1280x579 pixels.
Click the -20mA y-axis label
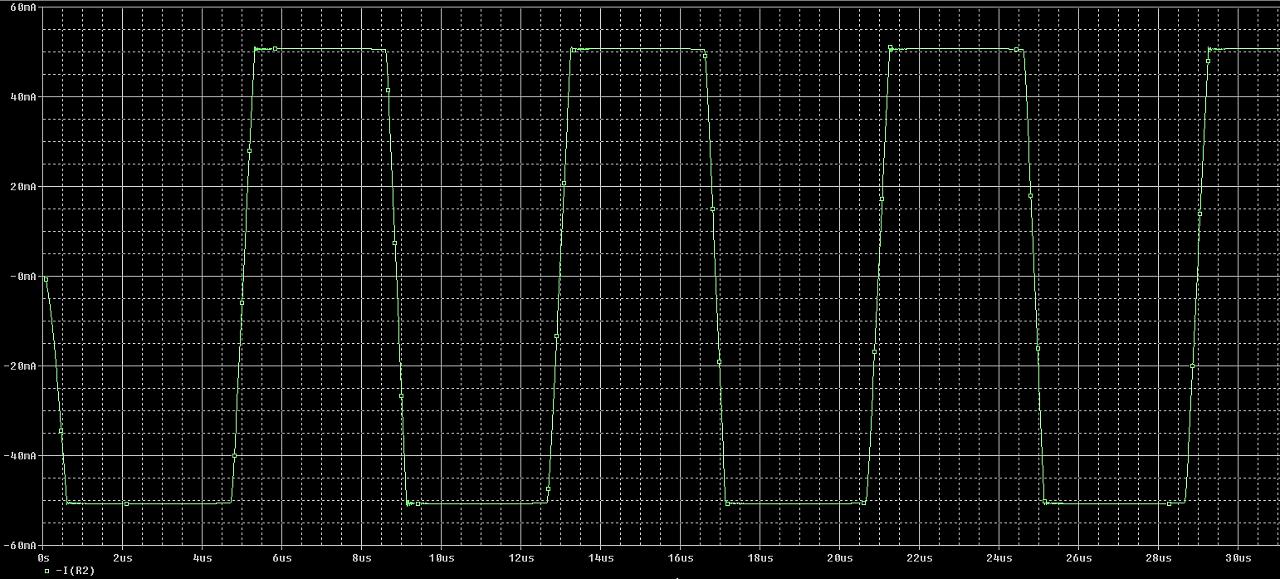(20, 366)
